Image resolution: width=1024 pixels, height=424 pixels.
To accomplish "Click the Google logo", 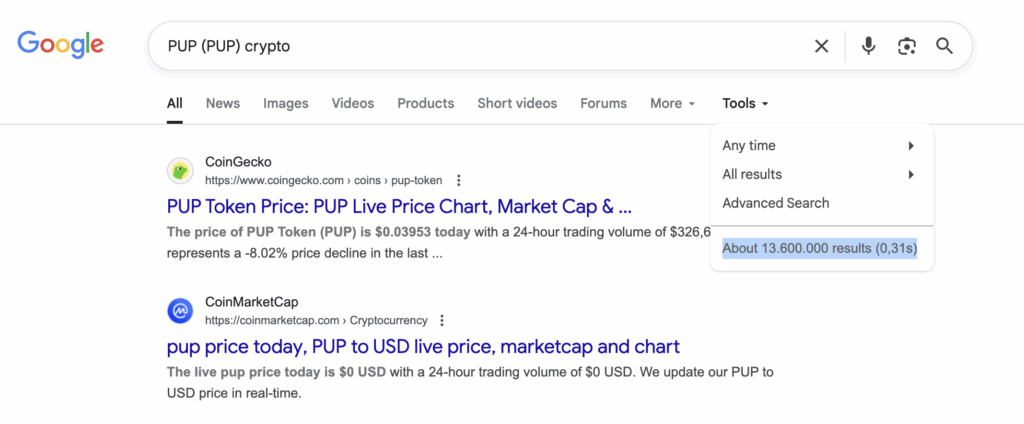I will (61, 44).
